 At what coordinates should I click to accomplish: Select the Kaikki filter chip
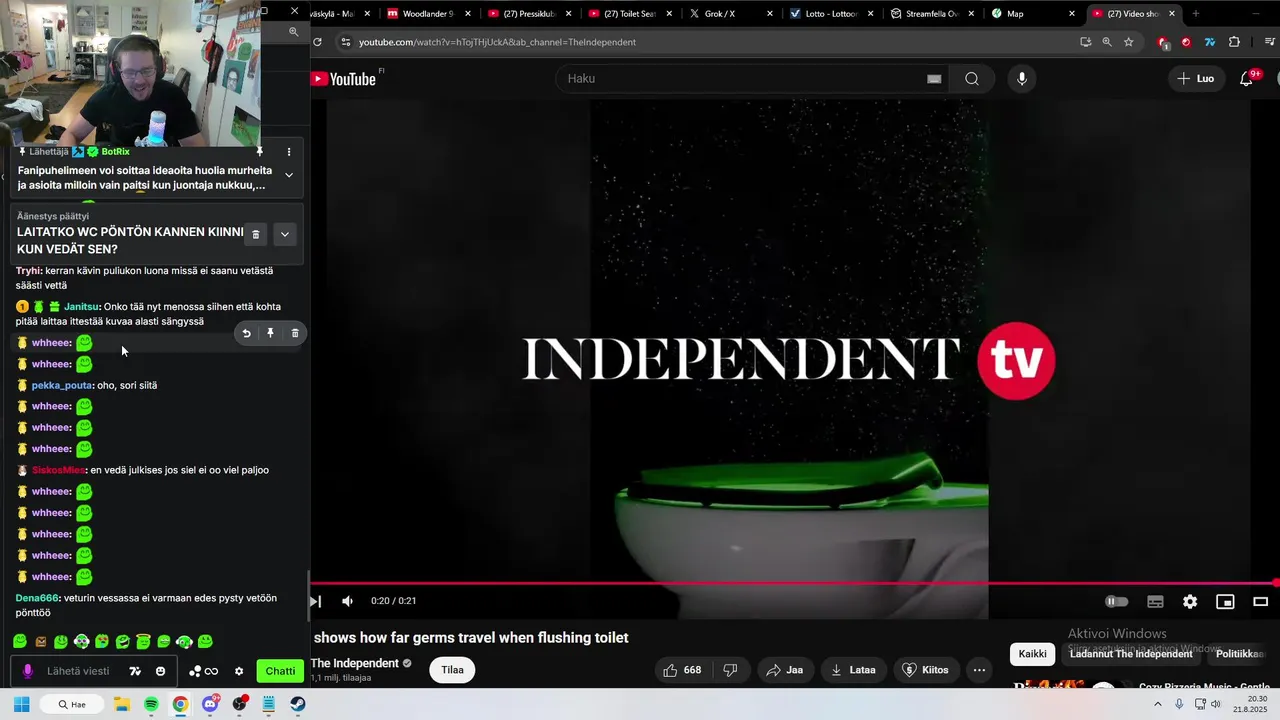pos(1032,654)
